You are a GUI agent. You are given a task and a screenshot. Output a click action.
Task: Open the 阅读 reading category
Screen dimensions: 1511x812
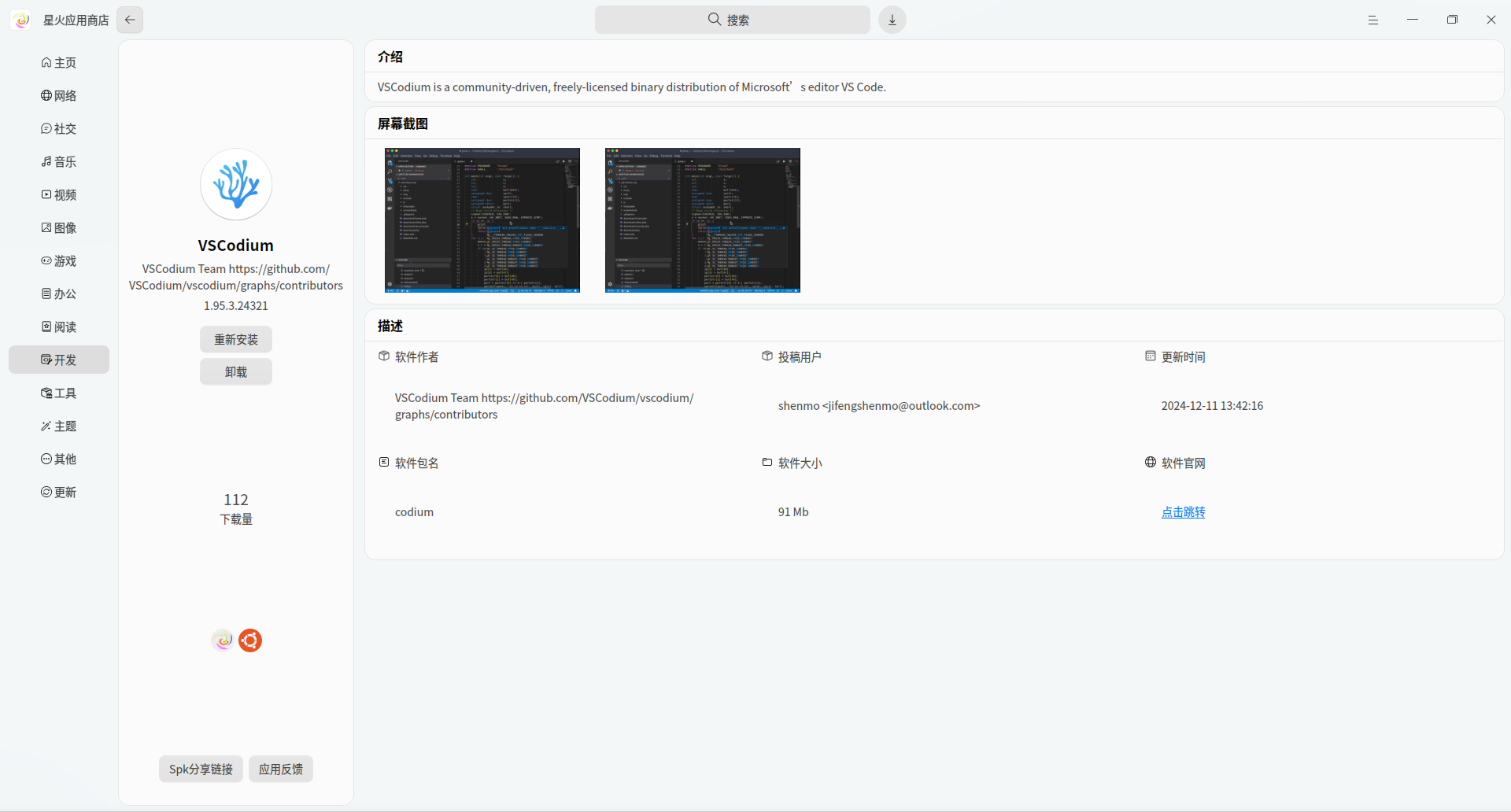[x=59, y=327]
